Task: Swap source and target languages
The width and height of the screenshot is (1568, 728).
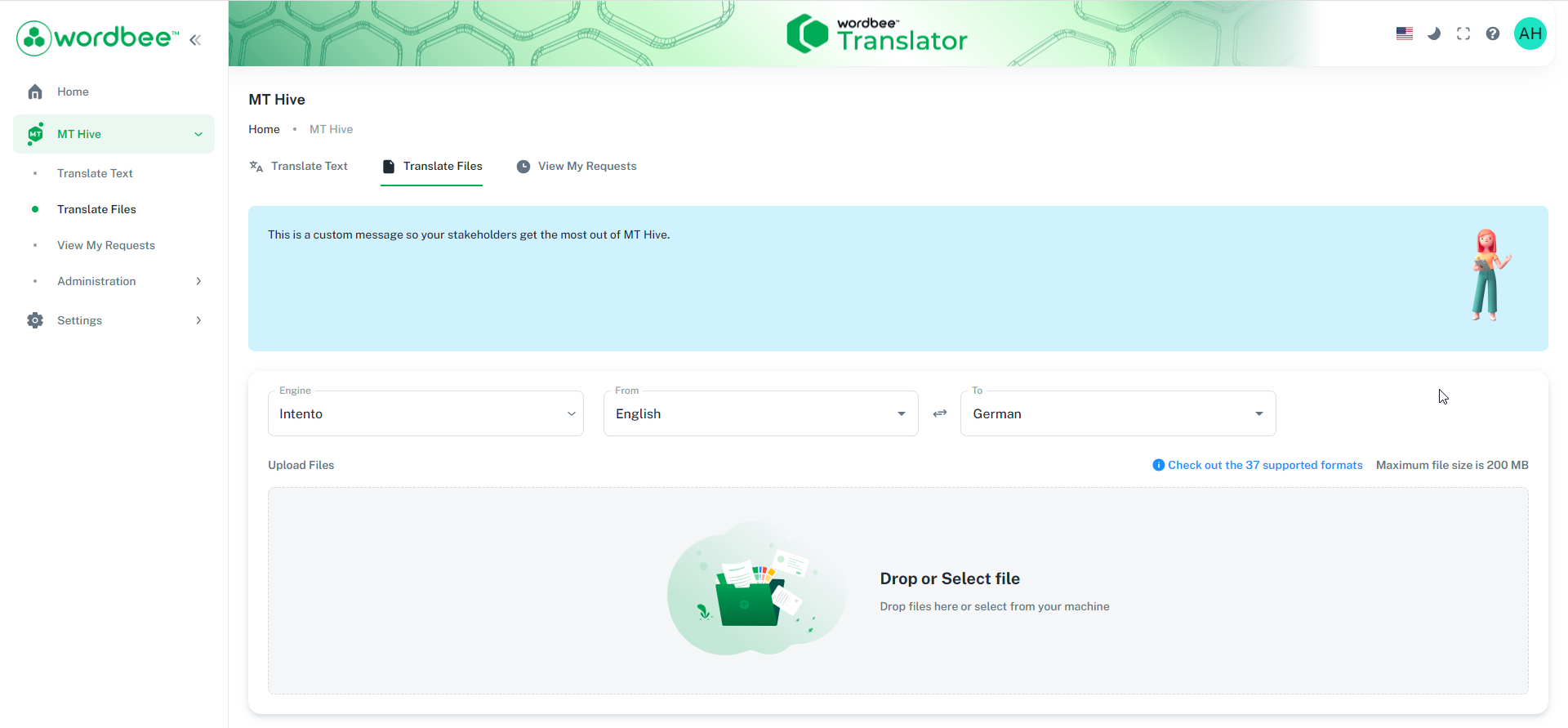Action: click(939, 413)
